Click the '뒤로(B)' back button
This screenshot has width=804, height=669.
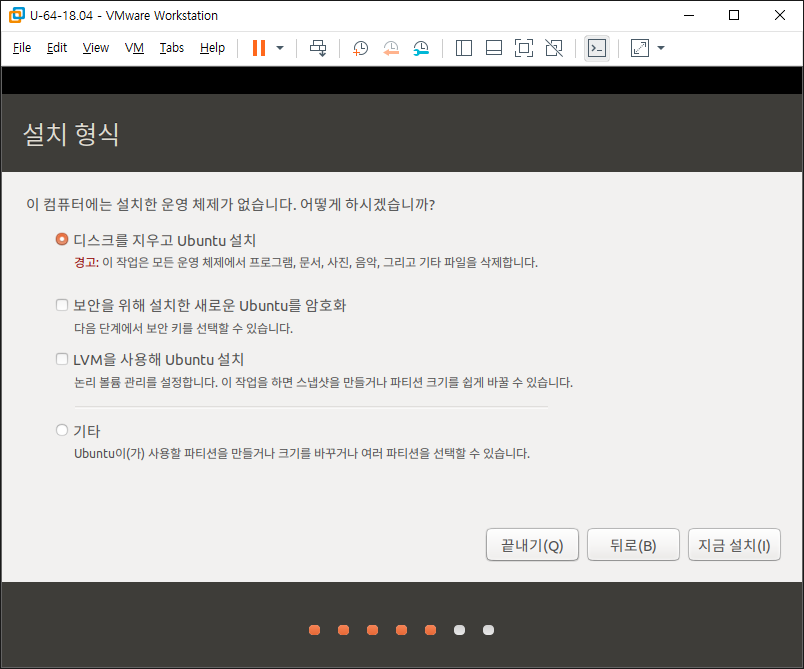click(x=633, y=545)
